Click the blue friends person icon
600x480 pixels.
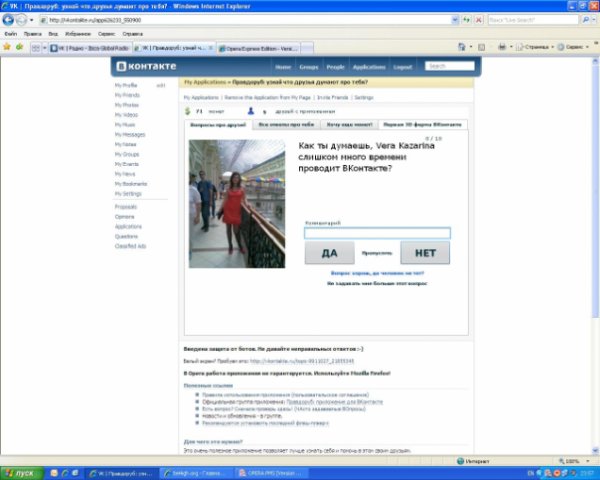click(x=251, y=111)
